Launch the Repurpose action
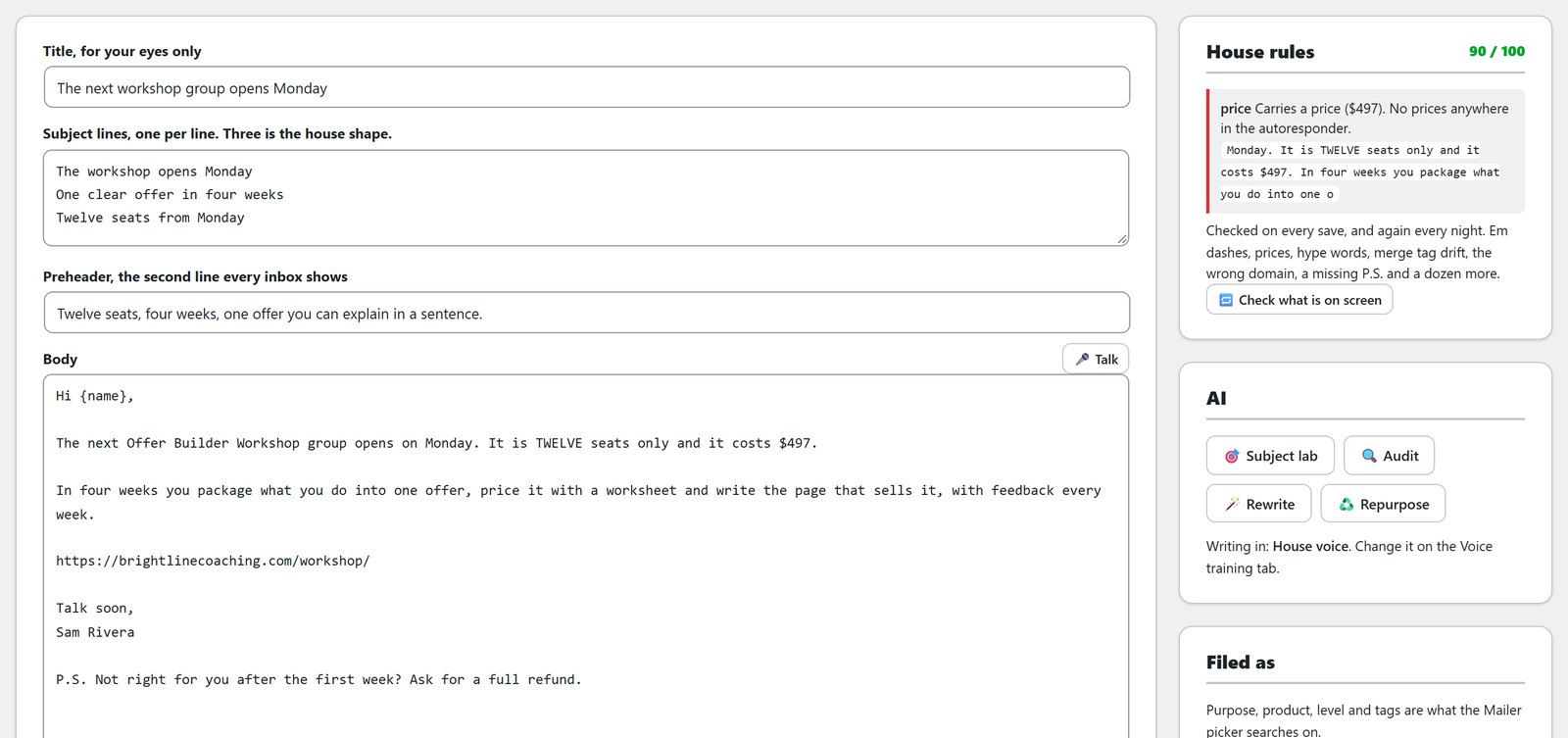This screenshot has height=738, width=1568. point(1383,504)
